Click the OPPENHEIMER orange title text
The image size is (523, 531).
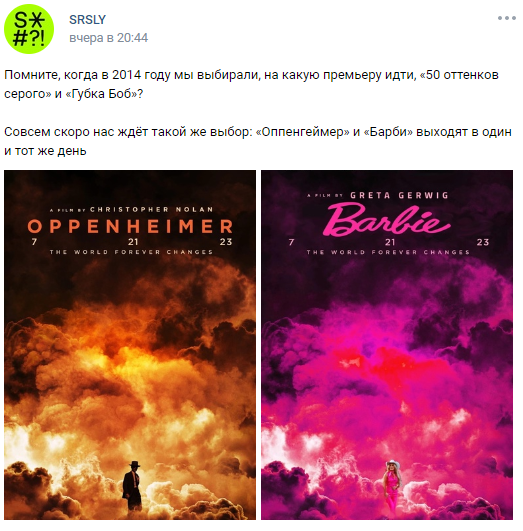pyautogui.click(x=130, y=227)
